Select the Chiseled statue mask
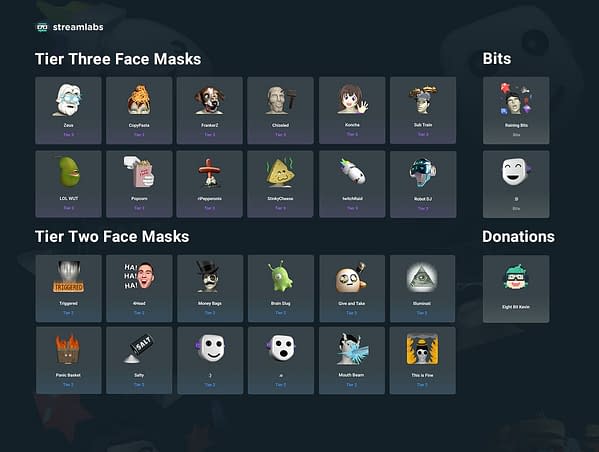599x452 pixels. pos(280,110)
